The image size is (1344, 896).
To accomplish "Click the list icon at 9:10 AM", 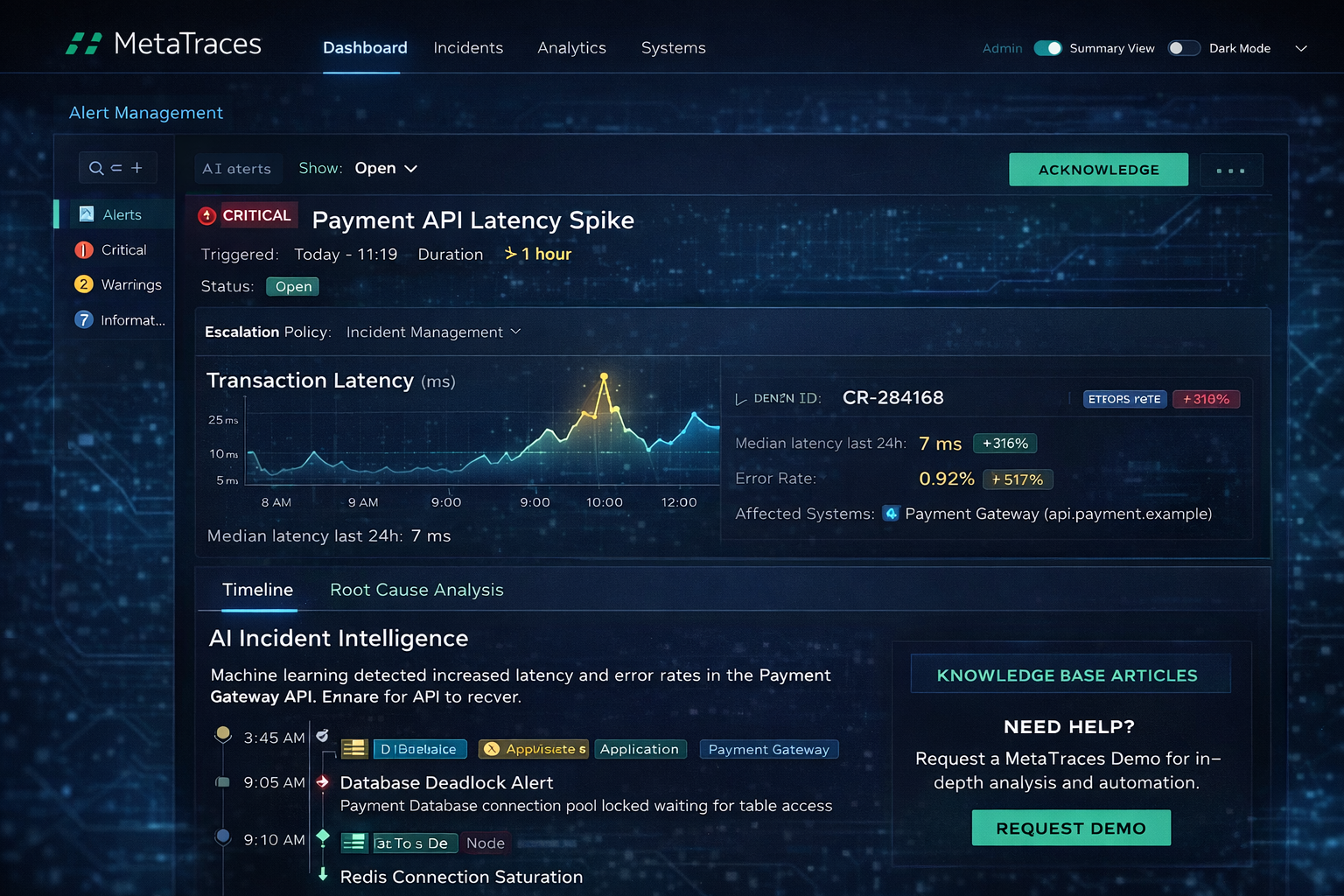I will (353, 843).
